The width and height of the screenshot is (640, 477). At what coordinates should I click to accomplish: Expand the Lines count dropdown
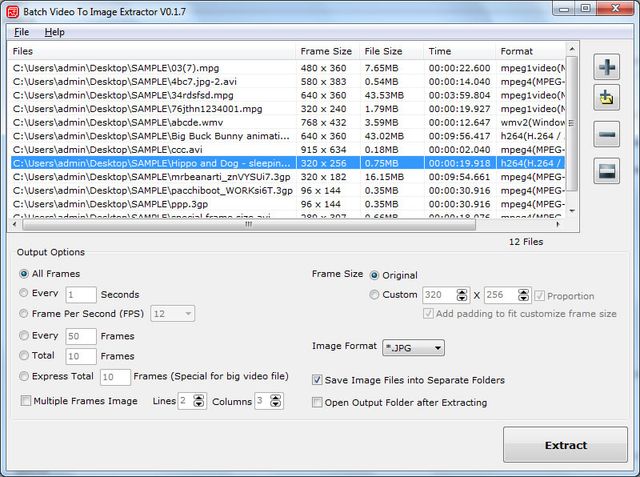(x=185, y=401)
